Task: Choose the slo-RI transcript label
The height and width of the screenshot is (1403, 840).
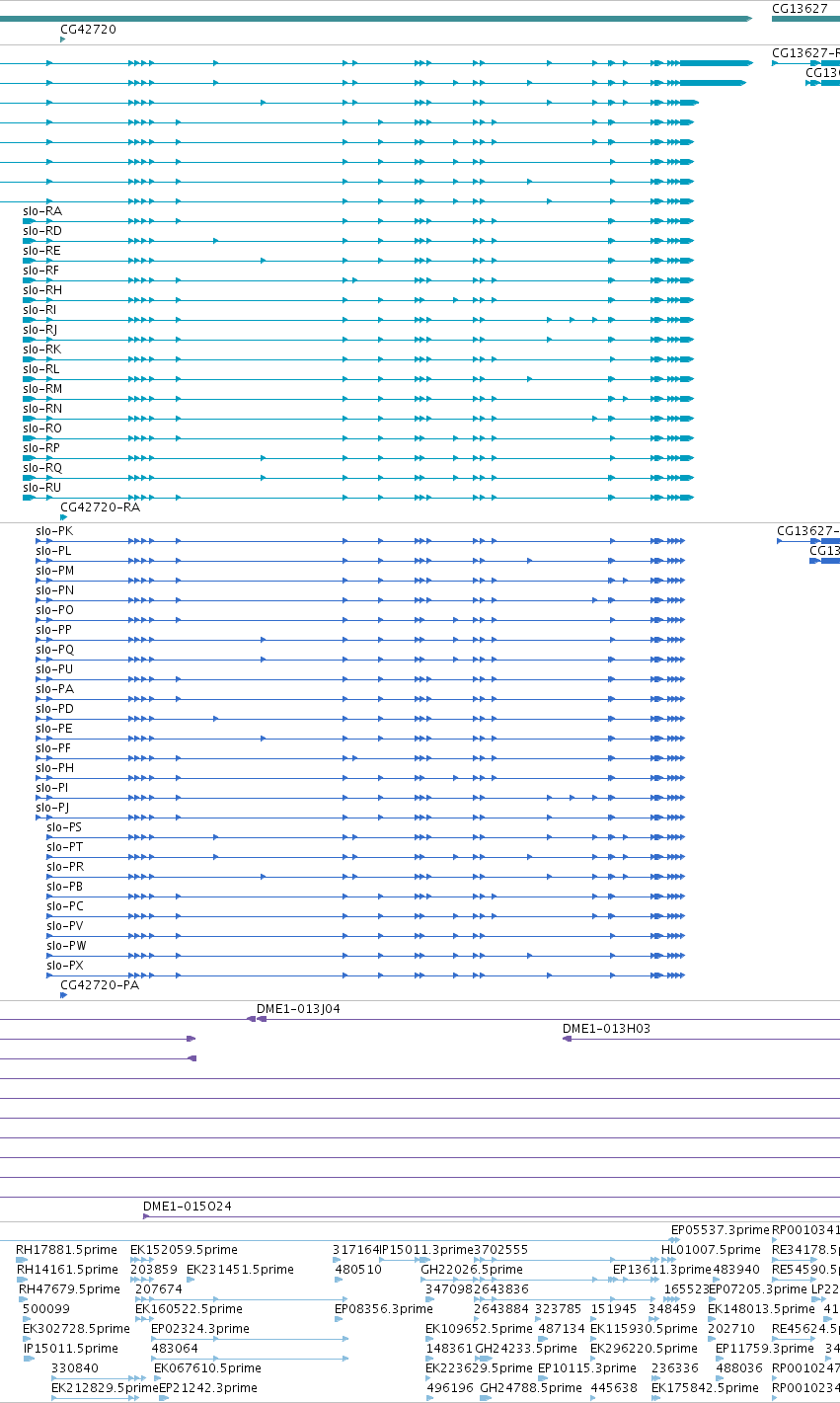Action: point(39,310)
